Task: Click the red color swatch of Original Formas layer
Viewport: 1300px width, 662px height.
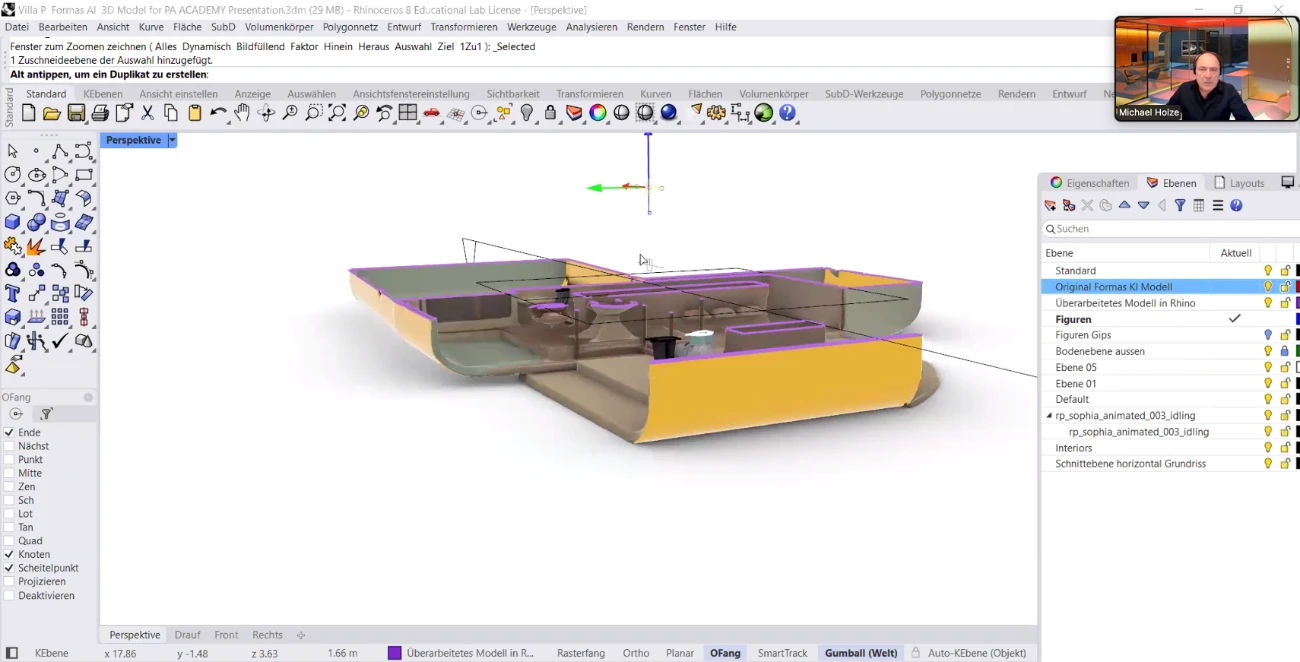Action: [x=1297, y=287]
